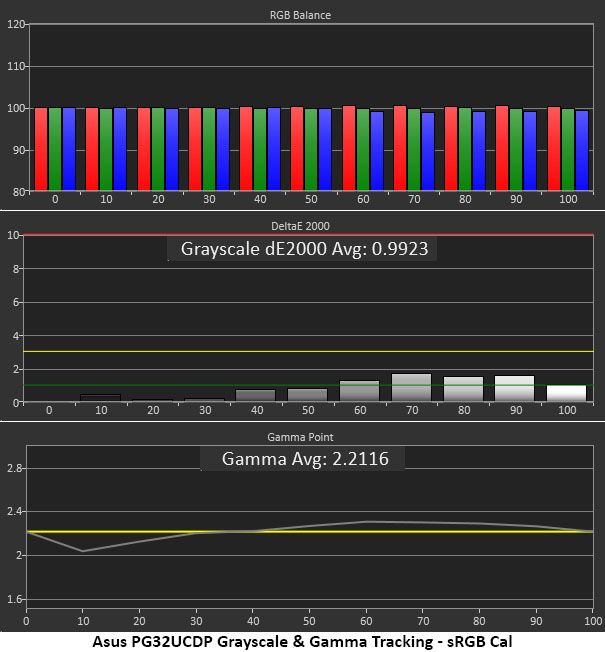Click the red bar at 0 in RGB Balance

point(41,149)
